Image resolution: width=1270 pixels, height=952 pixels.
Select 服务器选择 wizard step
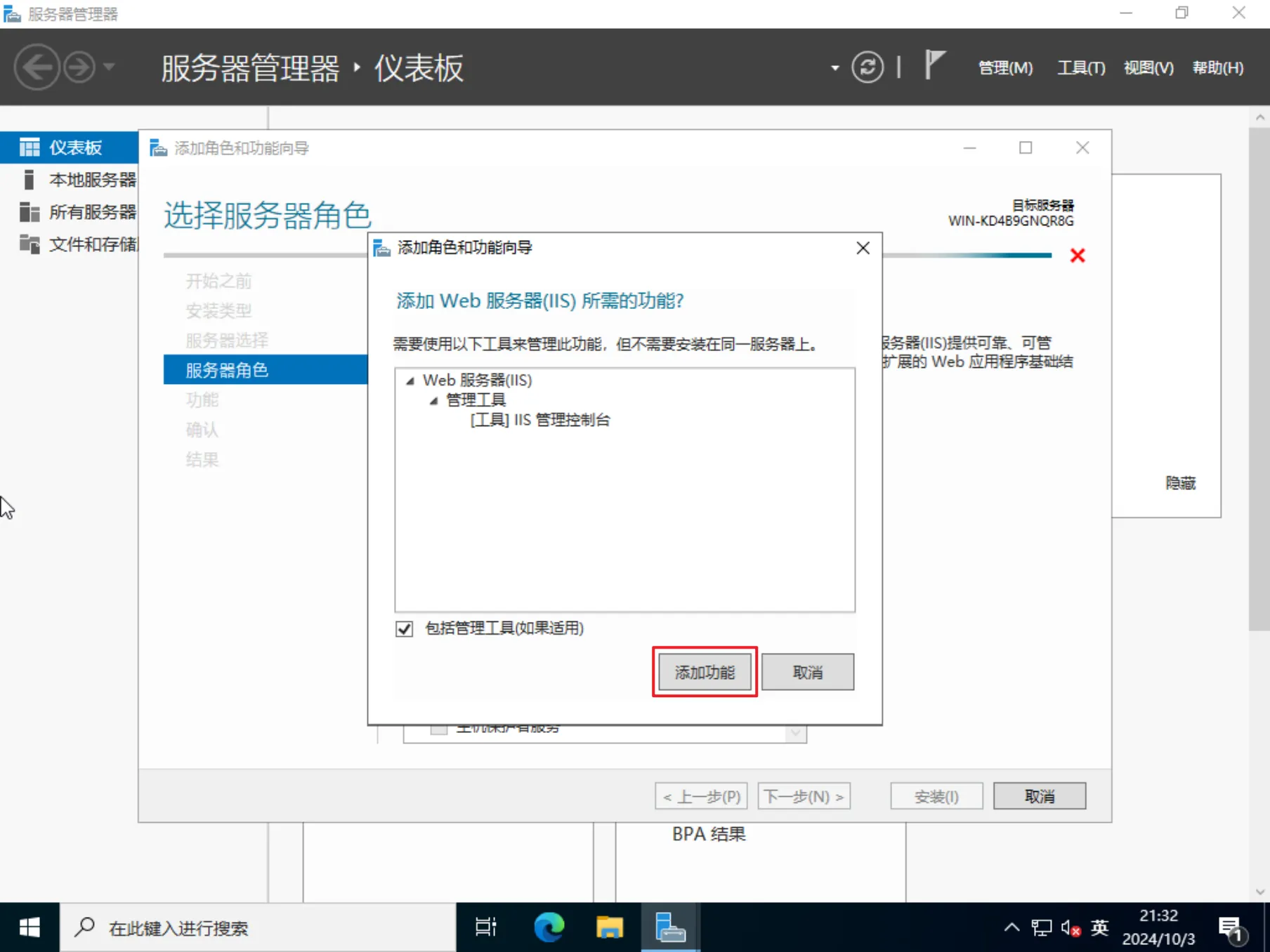pyautogui.click(x=227, y=341)
